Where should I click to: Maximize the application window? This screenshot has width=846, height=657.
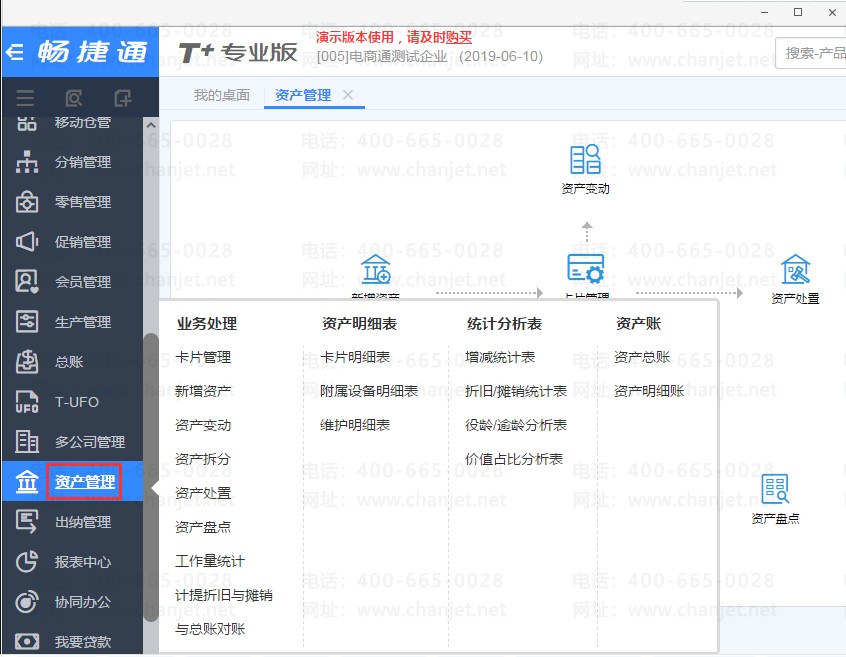pos(798,12)
